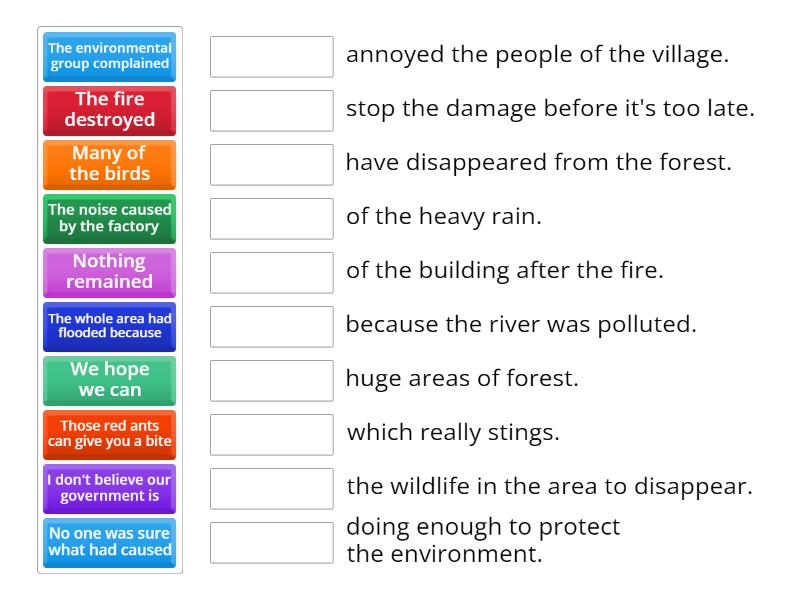The image size is (800, 600).
Task: Click the box beside "because the river was polluted."
Action: [271, 326]
